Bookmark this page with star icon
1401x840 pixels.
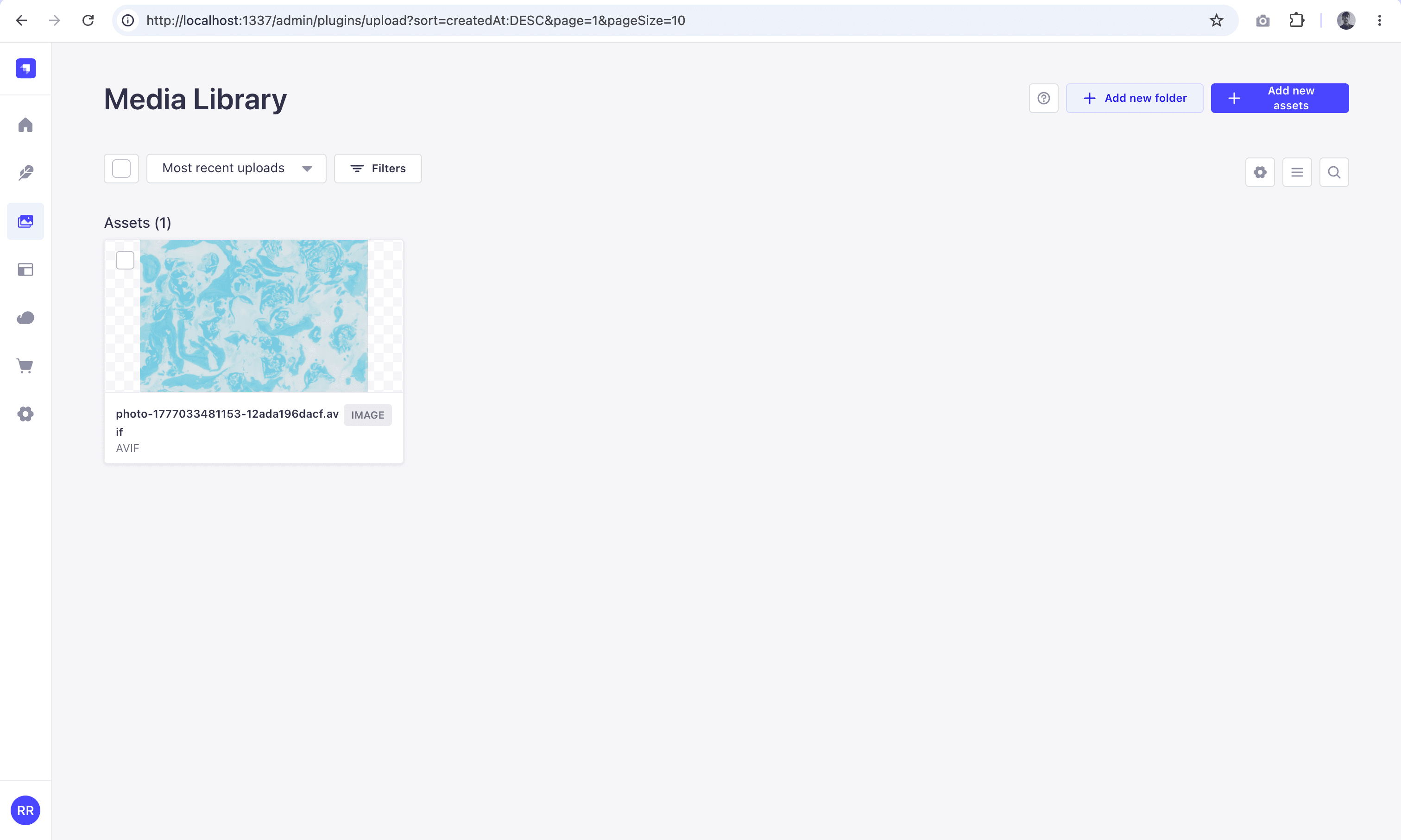point(1217,20)
